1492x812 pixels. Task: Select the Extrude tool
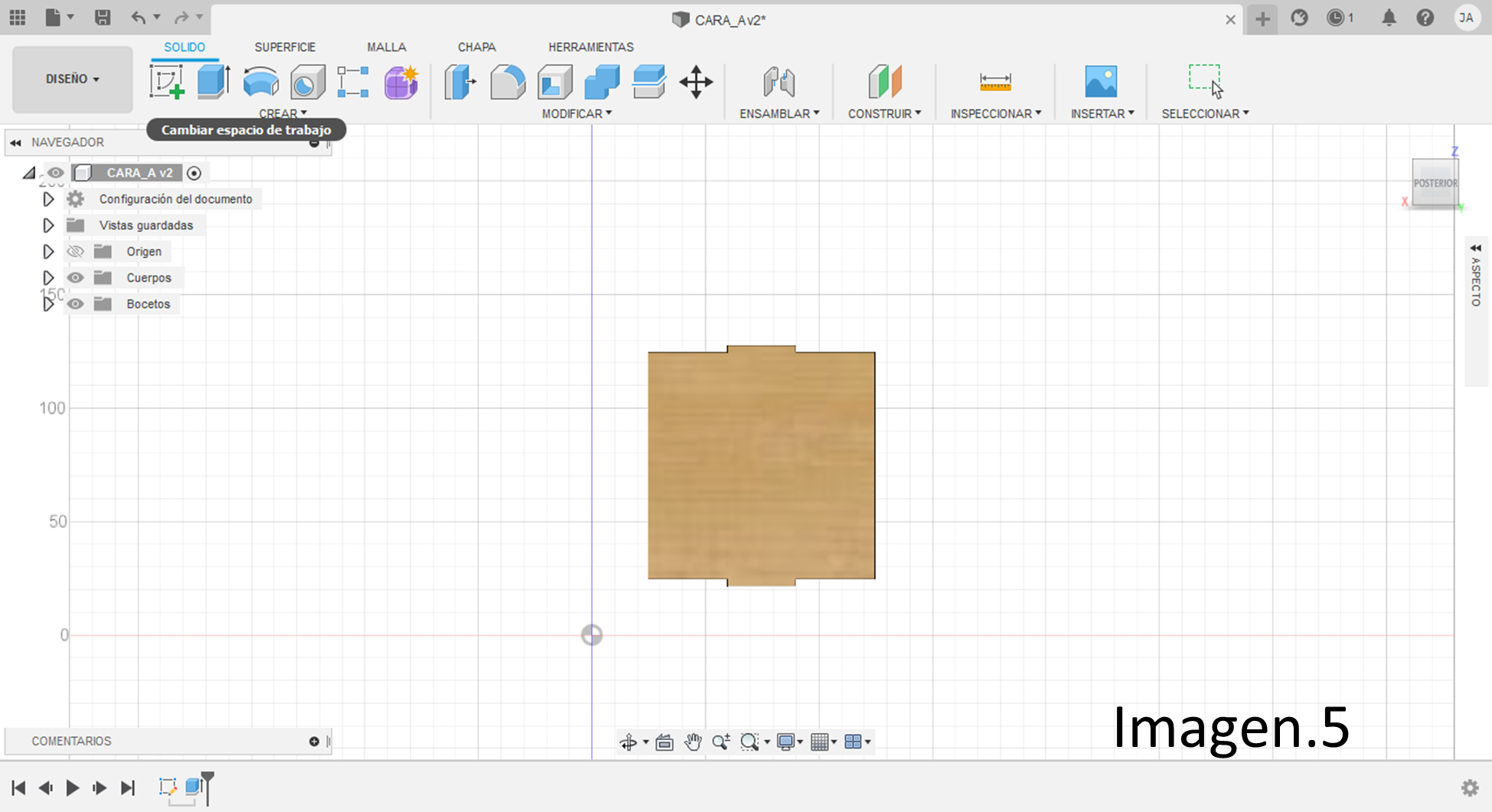point(214,82)
